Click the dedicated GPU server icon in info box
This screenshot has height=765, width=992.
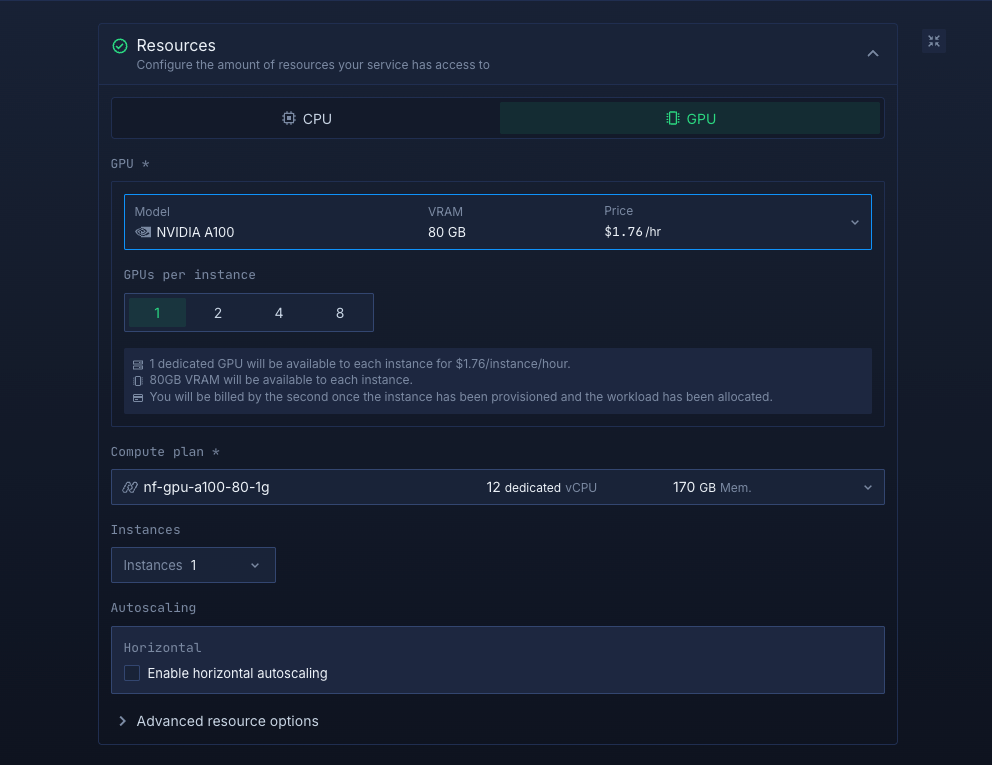138,365
